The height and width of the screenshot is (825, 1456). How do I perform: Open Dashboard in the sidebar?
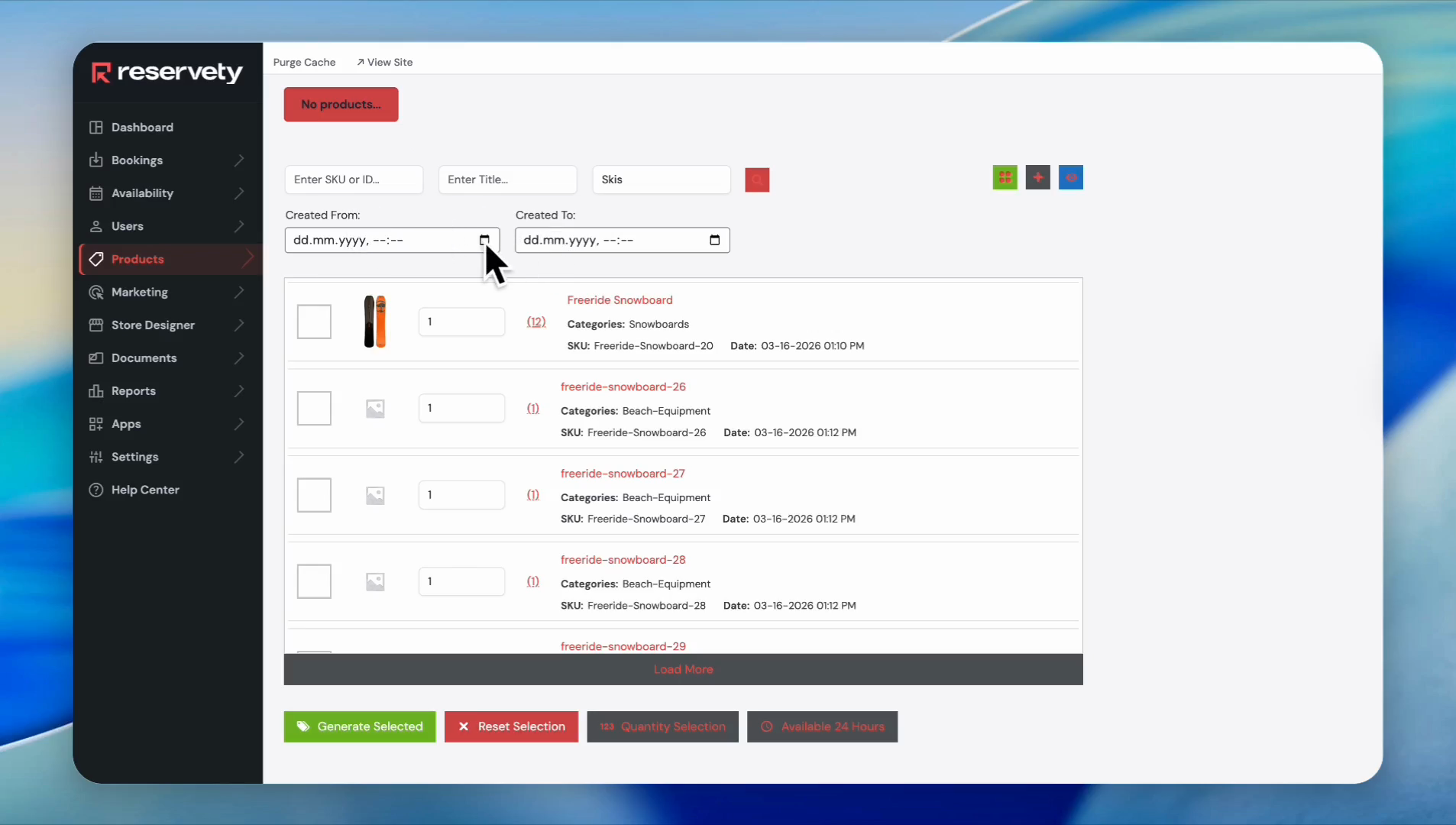click(142, 128)
